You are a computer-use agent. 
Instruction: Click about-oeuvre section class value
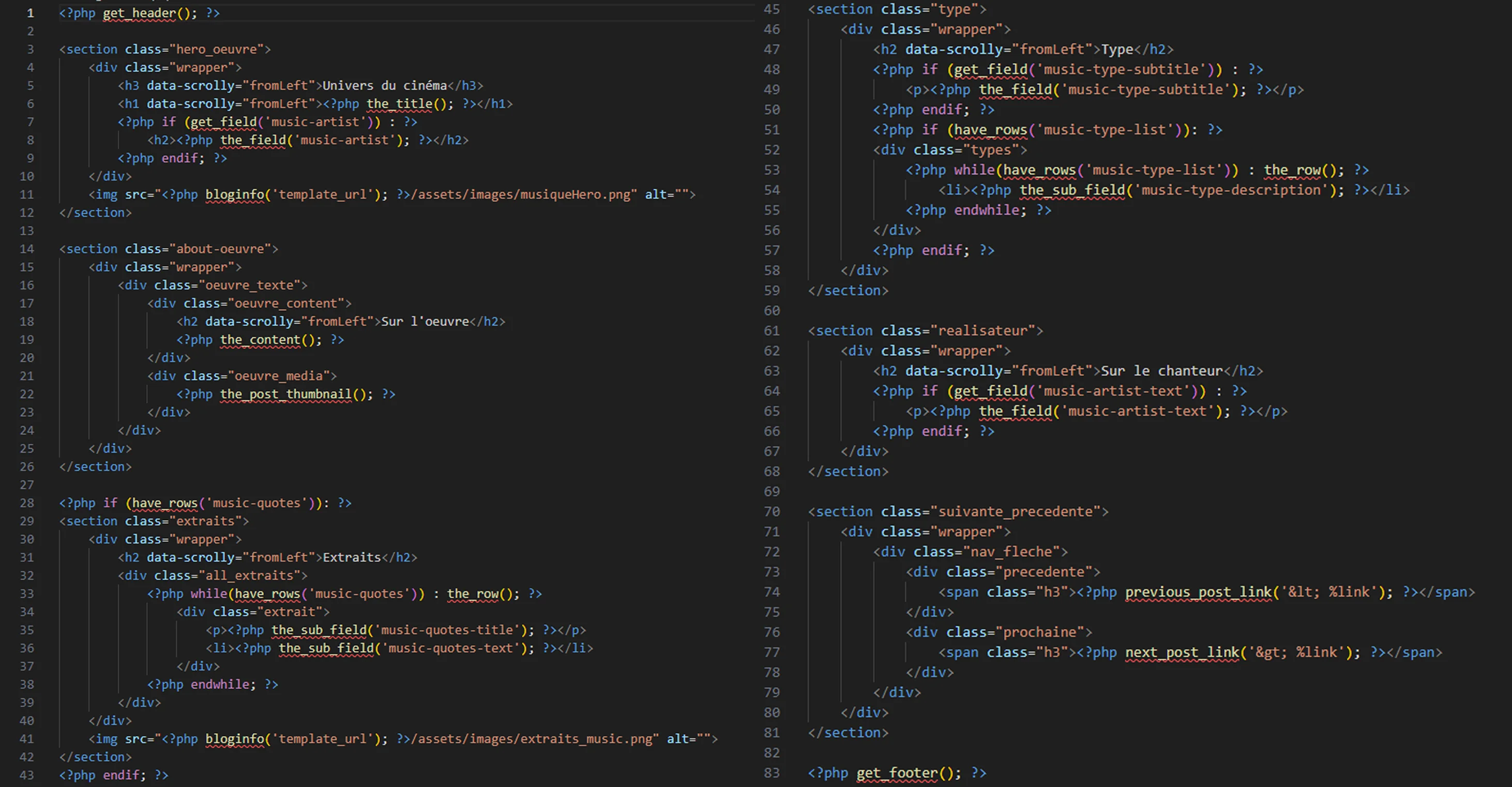click(x=220, y=249)
